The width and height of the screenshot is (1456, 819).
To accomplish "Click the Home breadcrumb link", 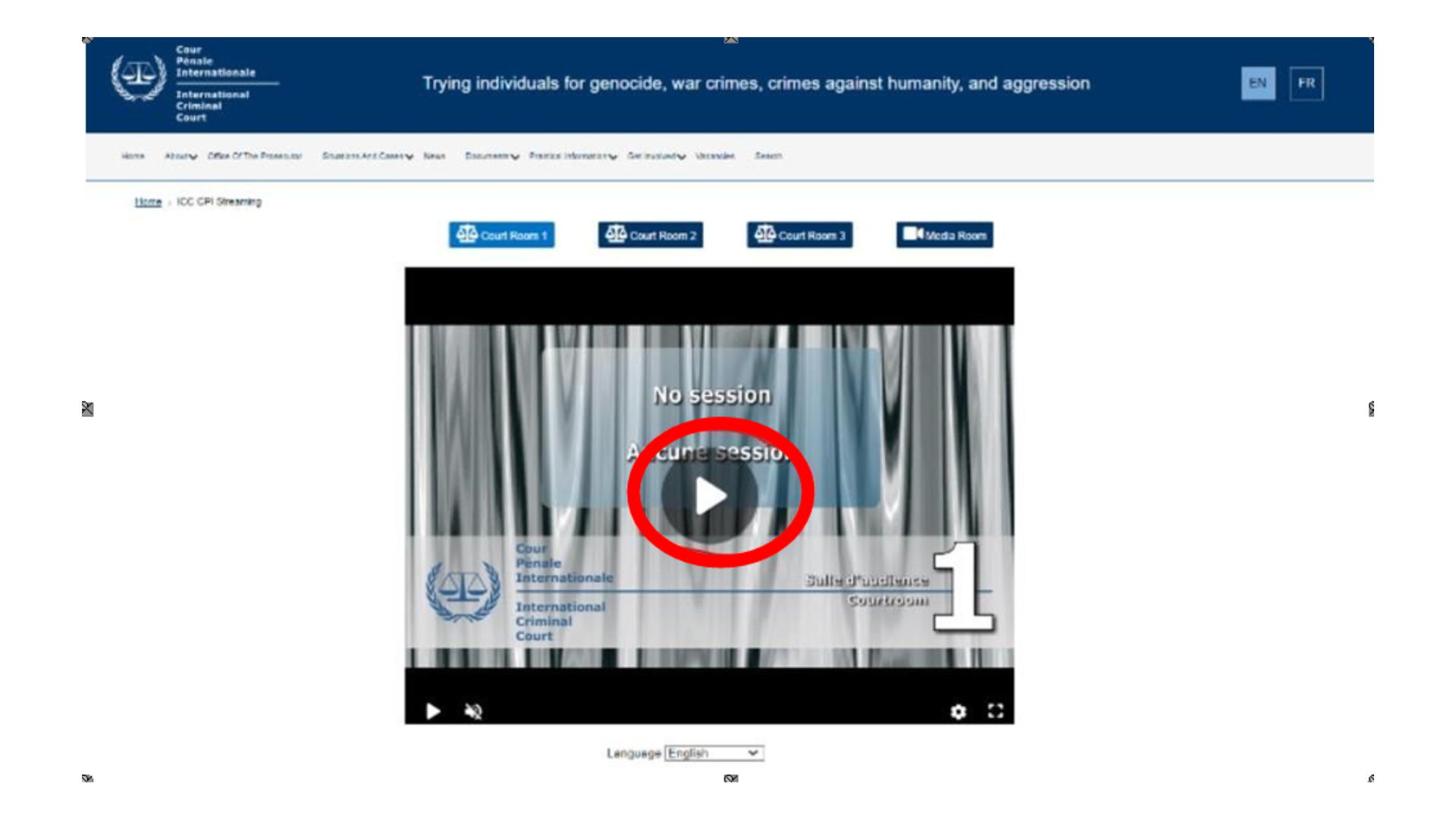I will point(148,202).
